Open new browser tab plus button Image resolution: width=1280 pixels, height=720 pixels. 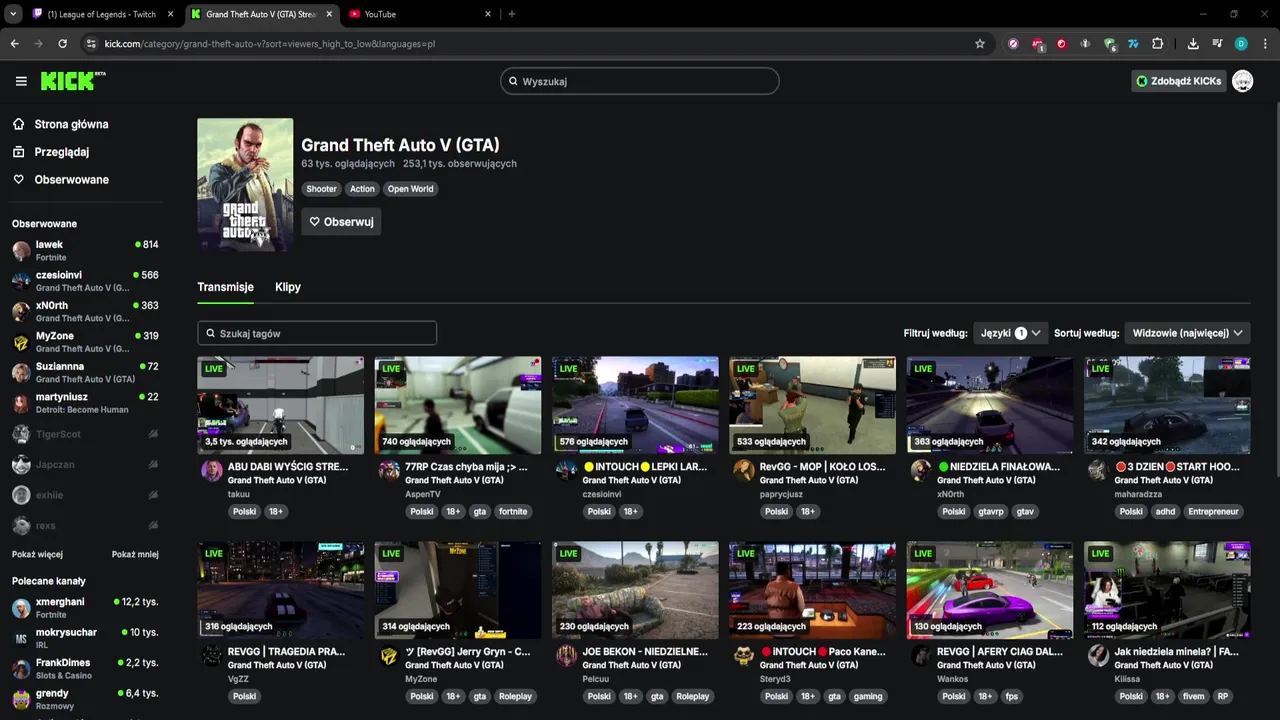click(512, 14)
